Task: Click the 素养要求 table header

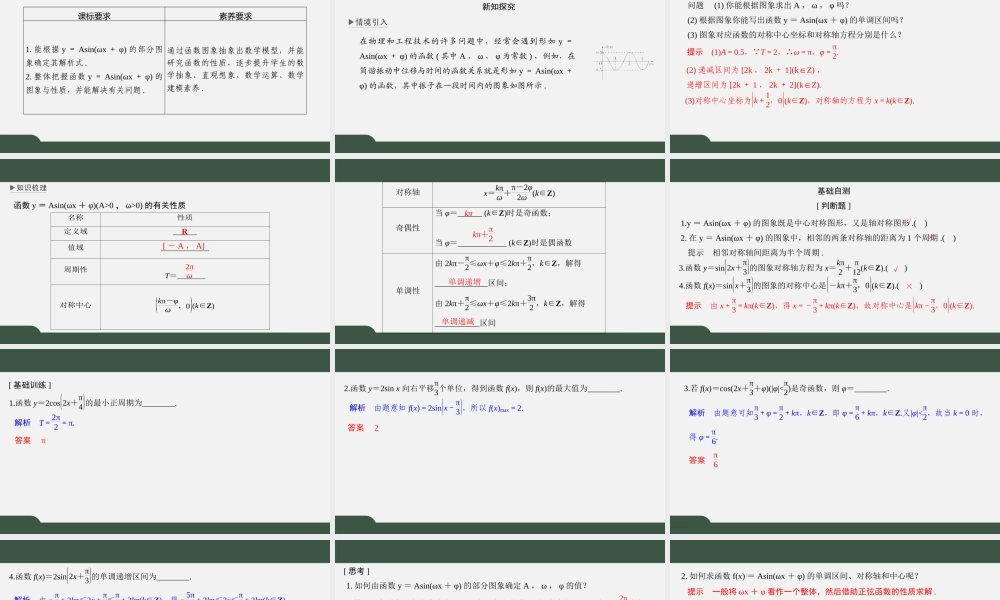Action: (236, 15)
